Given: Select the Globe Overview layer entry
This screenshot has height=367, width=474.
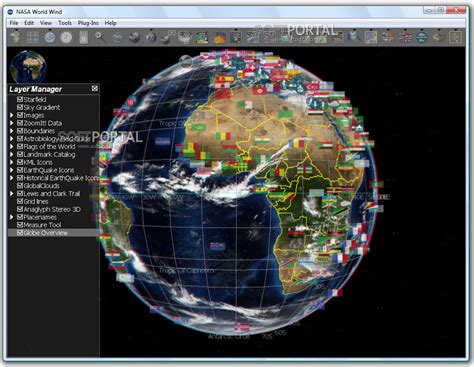Looking at the screenshot, I should point(53,233).
